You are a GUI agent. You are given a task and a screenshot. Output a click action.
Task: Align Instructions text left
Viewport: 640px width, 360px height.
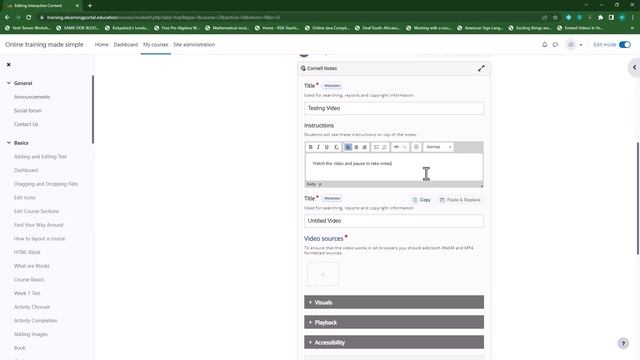point(348,147)
